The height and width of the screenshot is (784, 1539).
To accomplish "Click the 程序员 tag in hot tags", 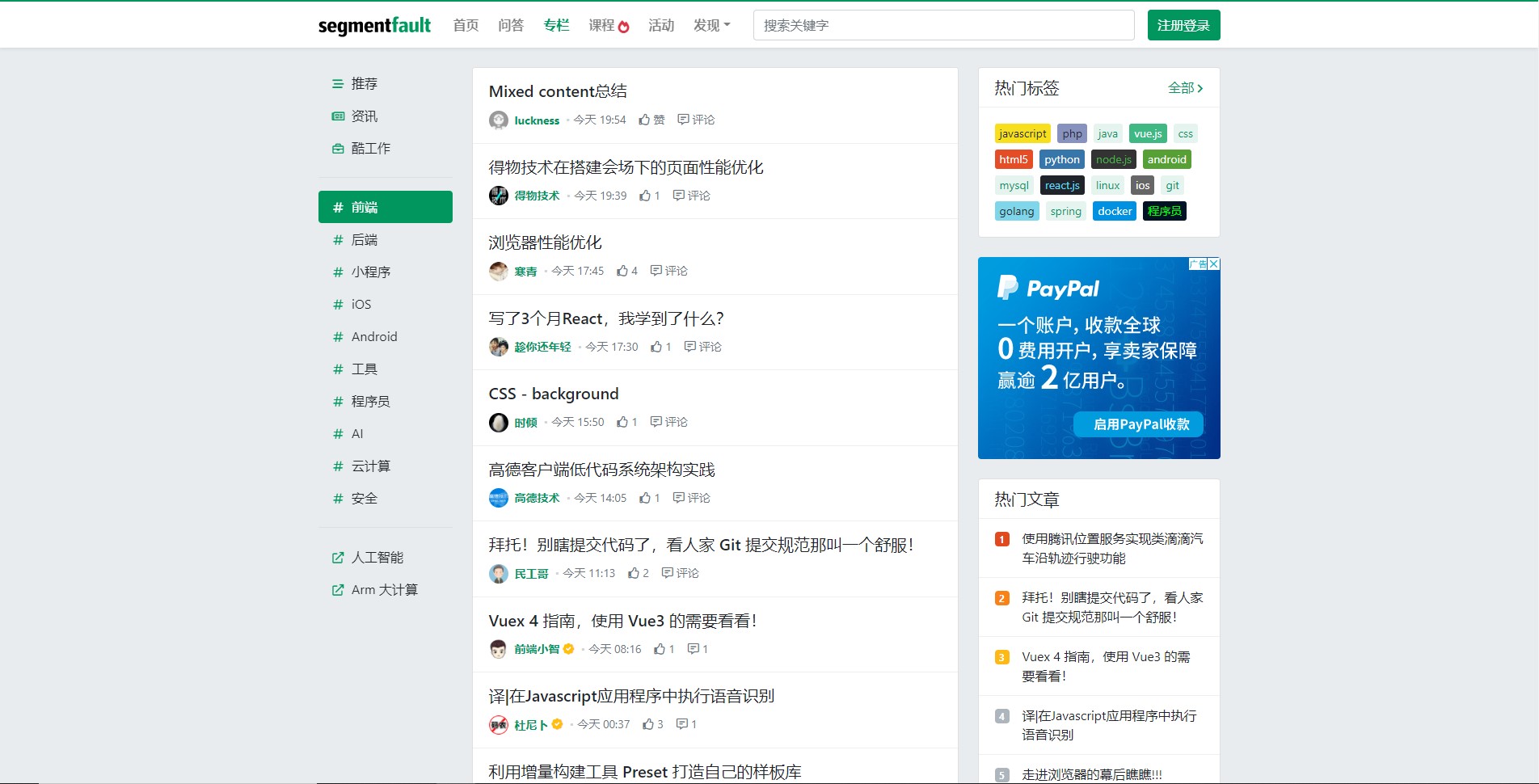I will tap(1164, 212).
